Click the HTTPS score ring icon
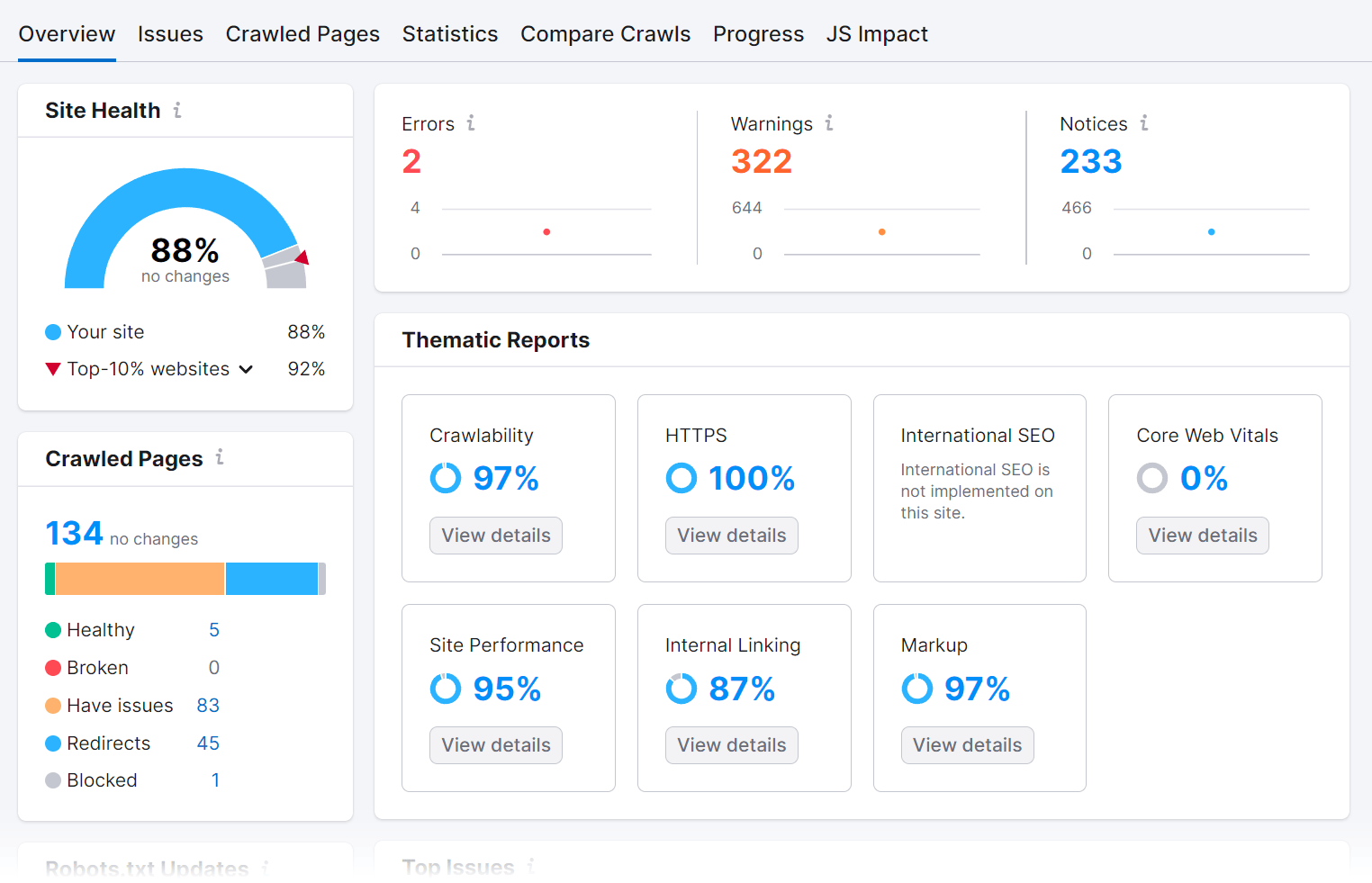 point(681,478)
